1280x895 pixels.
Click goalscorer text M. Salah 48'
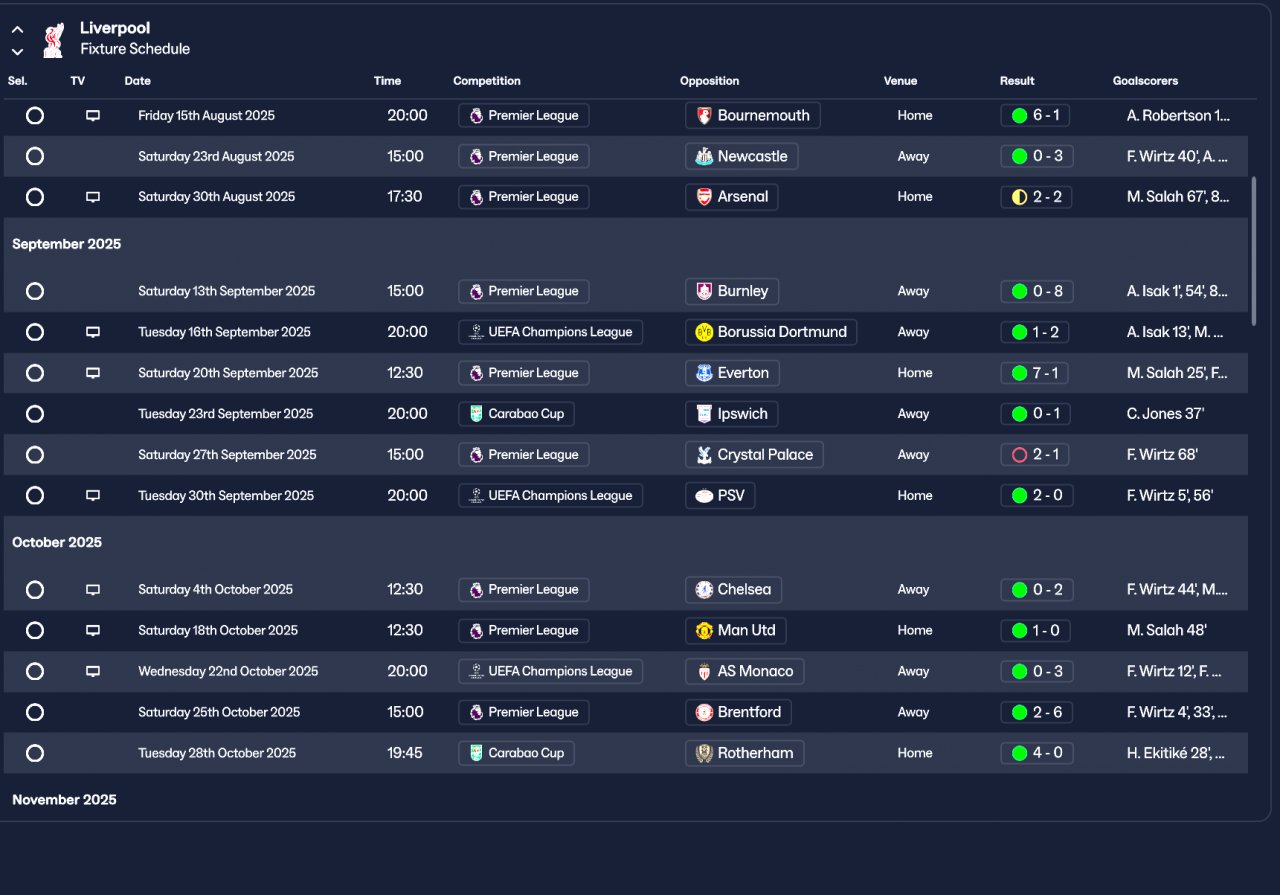[1167, 631]
